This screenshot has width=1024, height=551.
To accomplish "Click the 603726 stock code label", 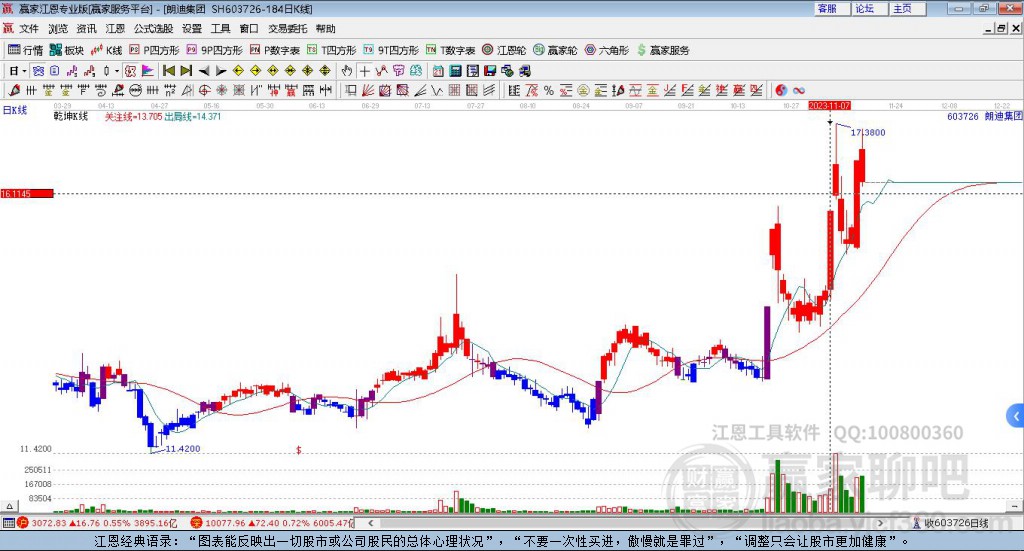I will tap(963, 116).
